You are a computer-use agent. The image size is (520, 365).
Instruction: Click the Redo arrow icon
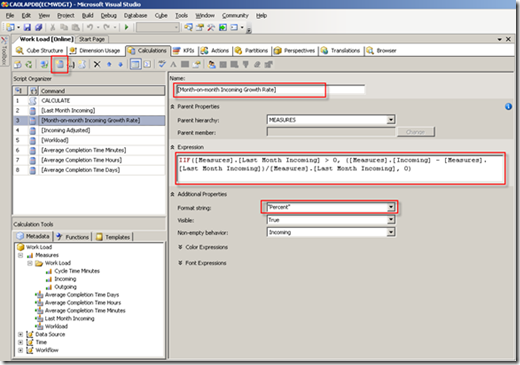tap(106, 27)
